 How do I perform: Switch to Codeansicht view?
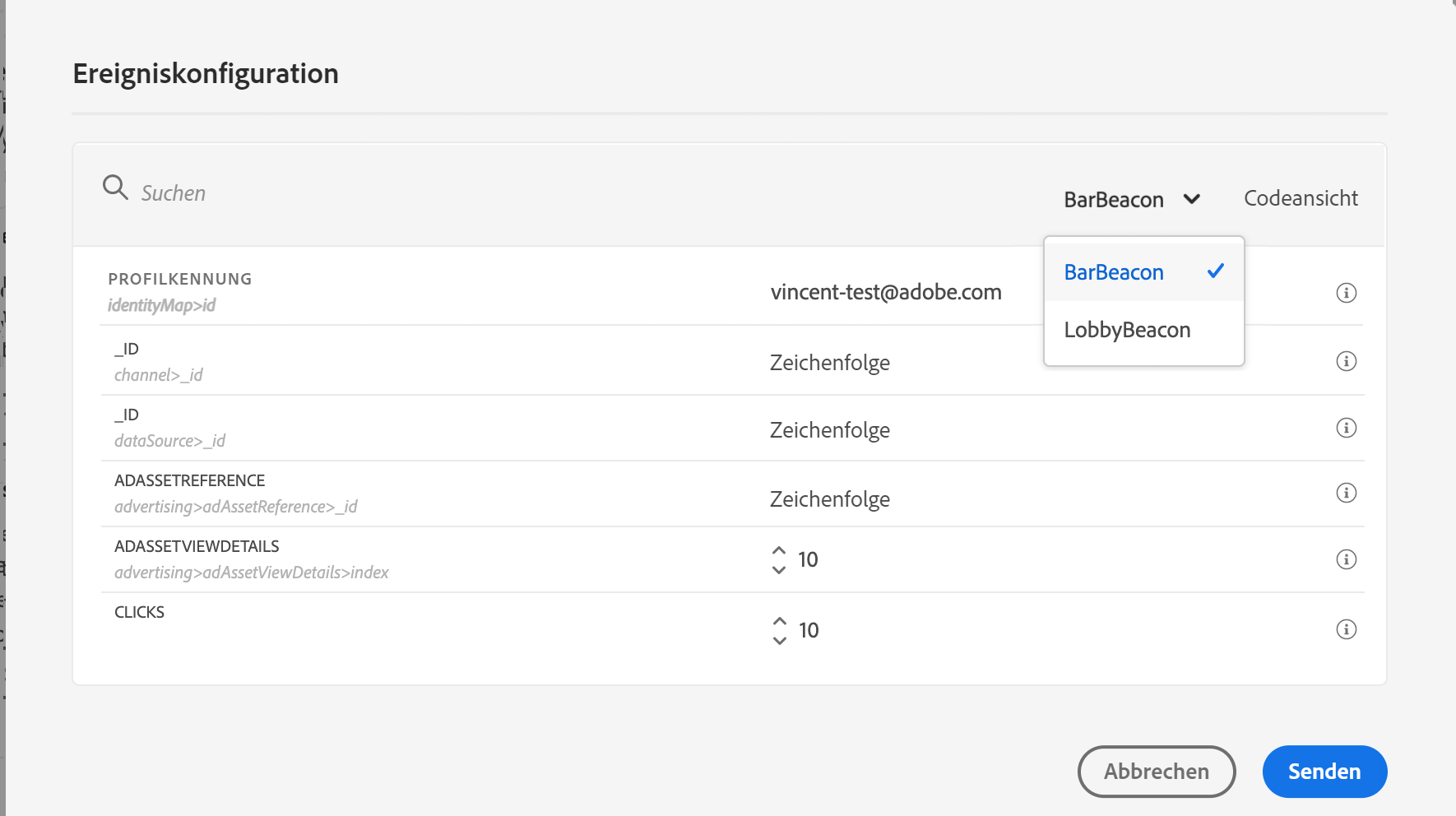[1301, 198]
